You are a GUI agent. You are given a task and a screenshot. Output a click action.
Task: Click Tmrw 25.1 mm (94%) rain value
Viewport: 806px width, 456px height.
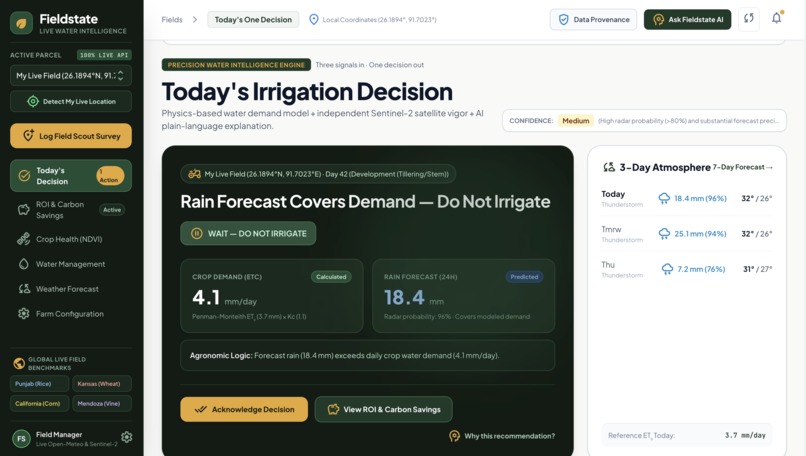700,233
